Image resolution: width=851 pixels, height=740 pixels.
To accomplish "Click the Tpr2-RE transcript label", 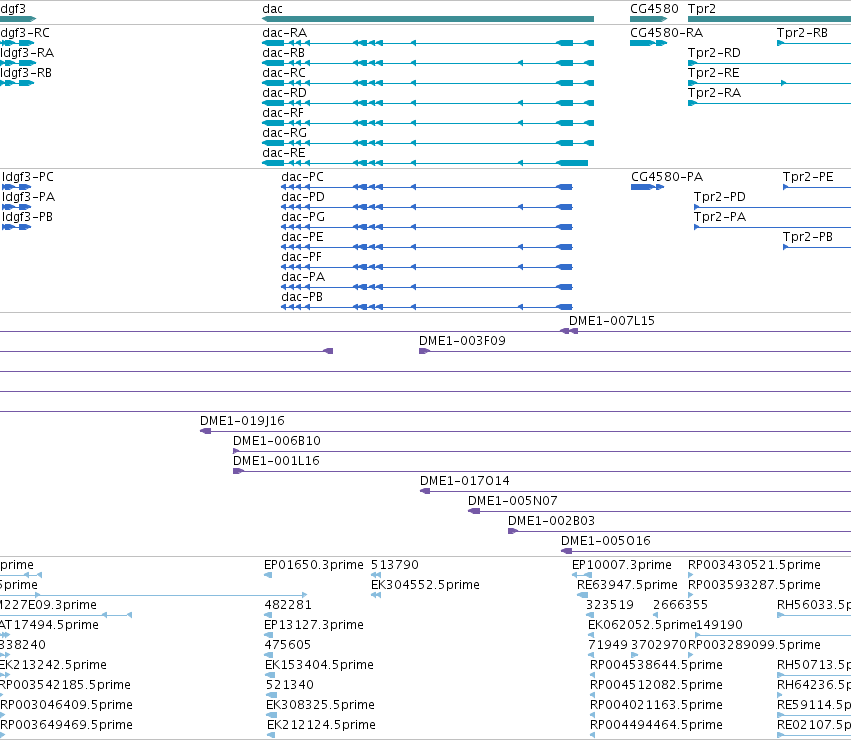I will [x=714, y=73].
